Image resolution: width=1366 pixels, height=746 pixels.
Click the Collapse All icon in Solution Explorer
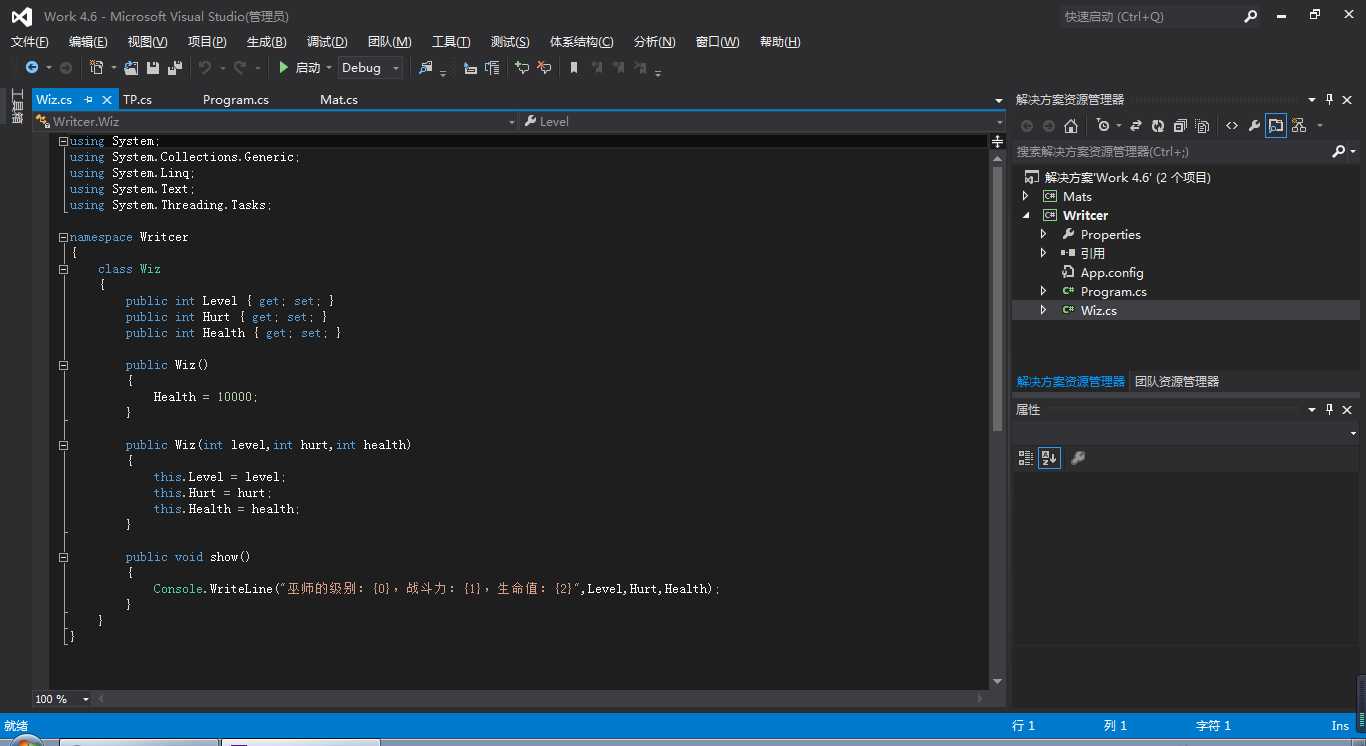pos(1180,126)
